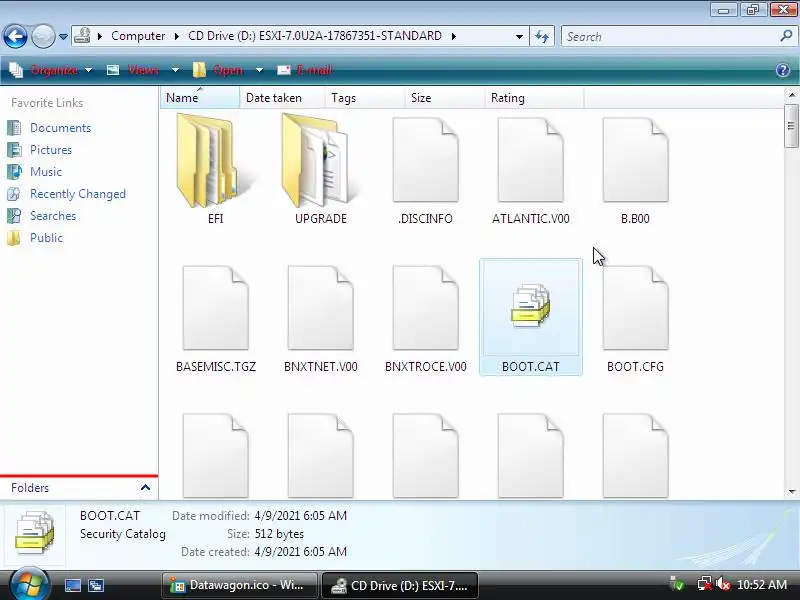
Task: Click the network tray icon
Action: click(705, 584)
